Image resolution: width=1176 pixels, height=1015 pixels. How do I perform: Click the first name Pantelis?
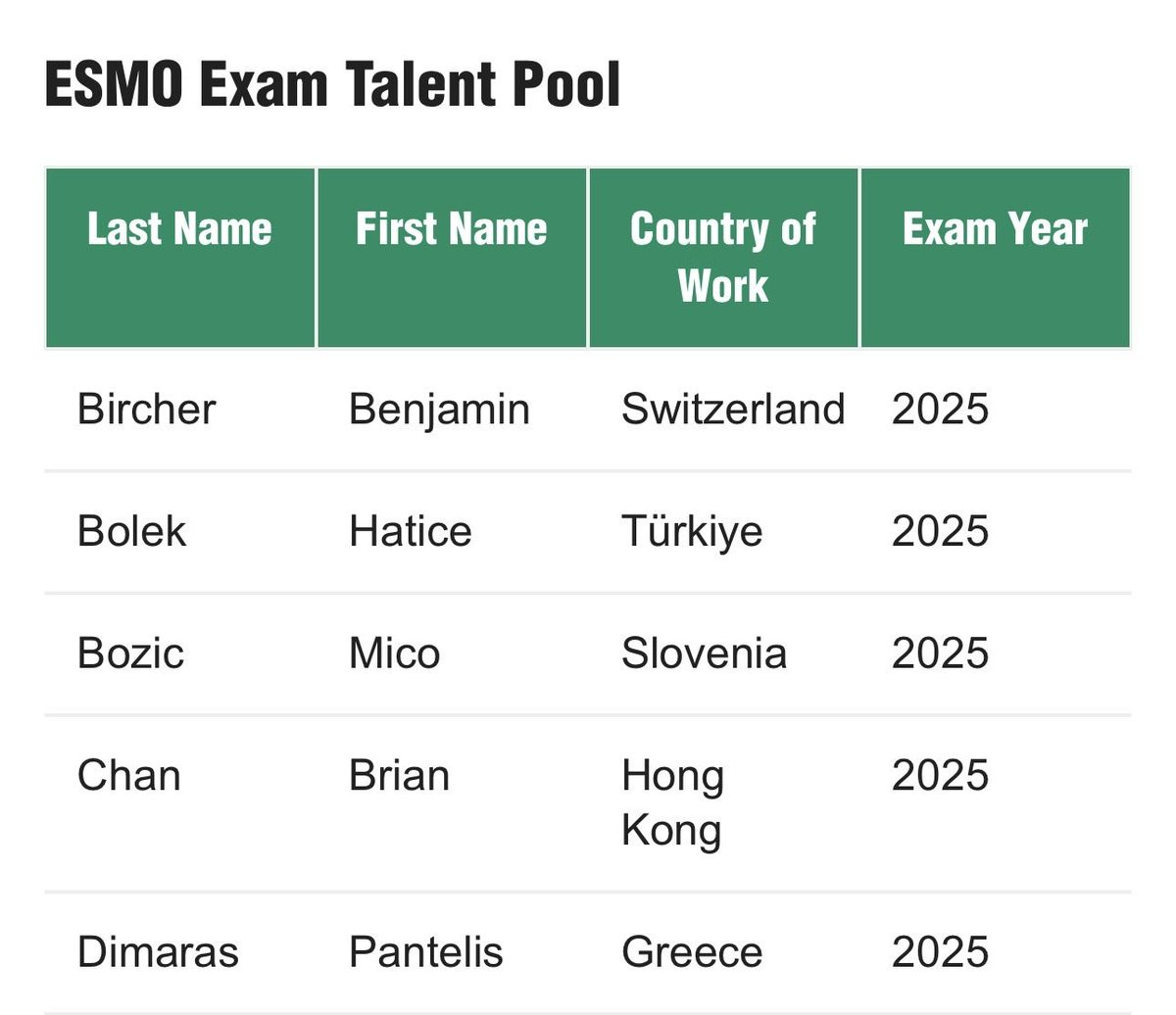[426, 953]
